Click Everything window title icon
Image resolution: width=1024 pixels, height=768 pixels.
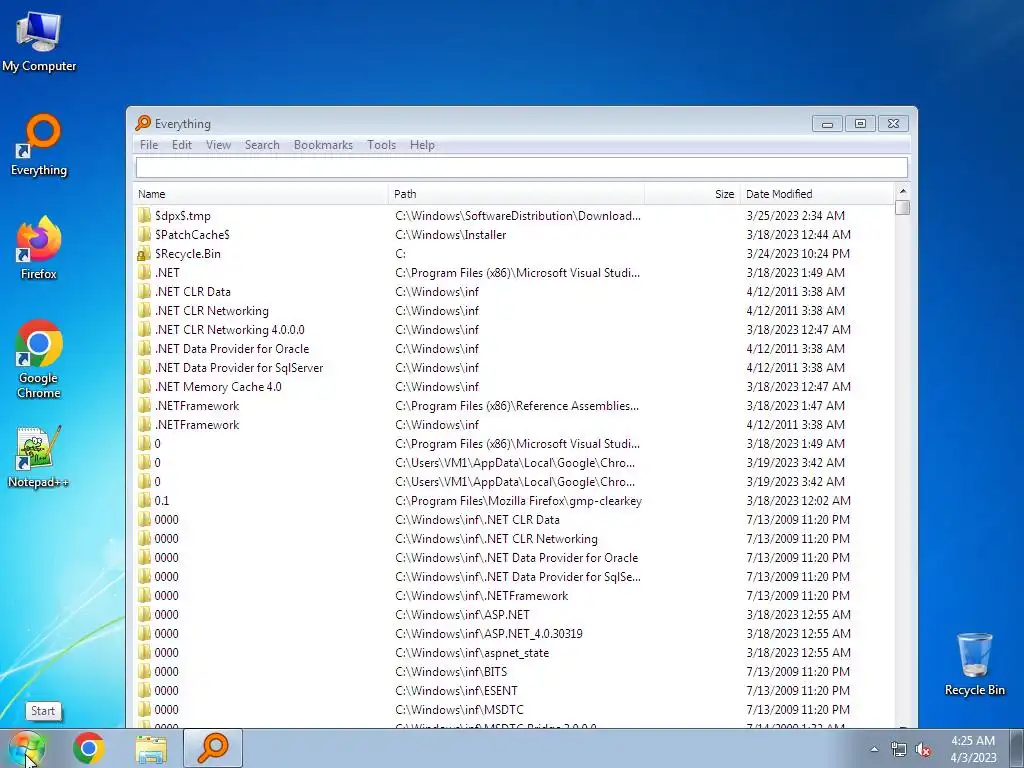[x=143, y=123]
